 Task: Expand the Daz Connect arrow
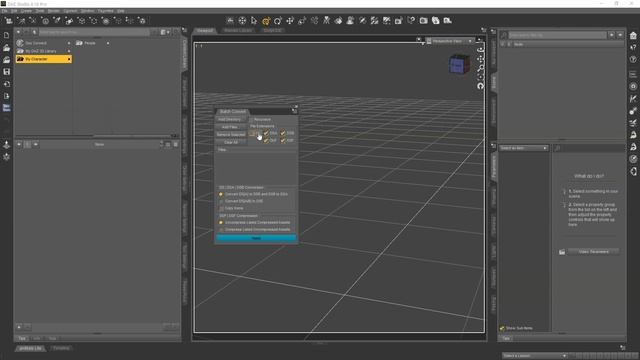[x=69, y=43]
